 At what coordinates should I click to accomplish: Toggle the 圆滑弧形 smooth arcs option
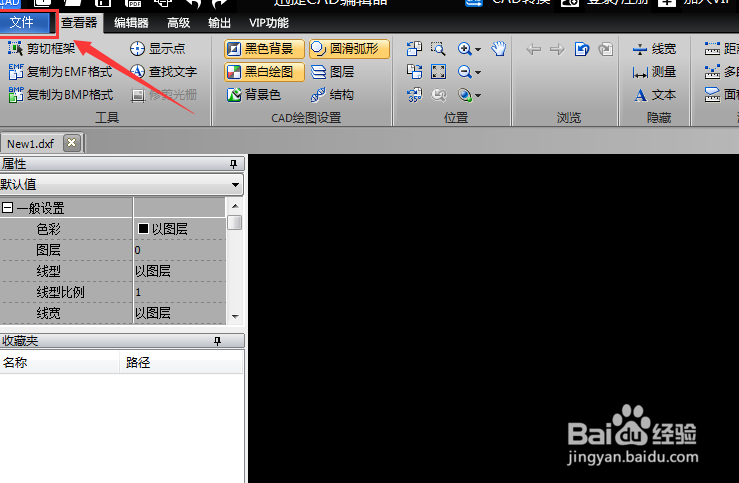pos(349,49)
